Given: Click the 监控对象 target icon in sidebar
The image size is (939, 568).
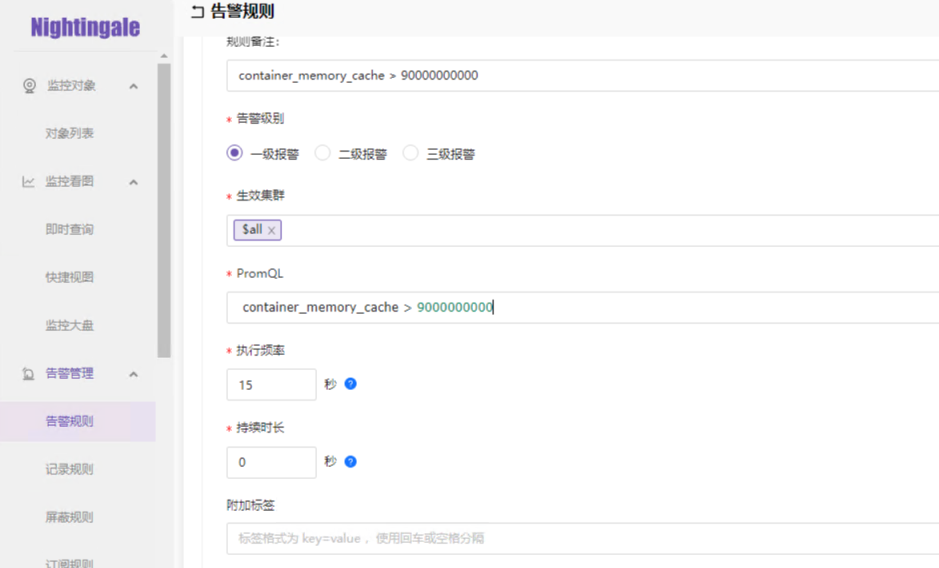Looking at the screenshot, I should click(29, 86).
